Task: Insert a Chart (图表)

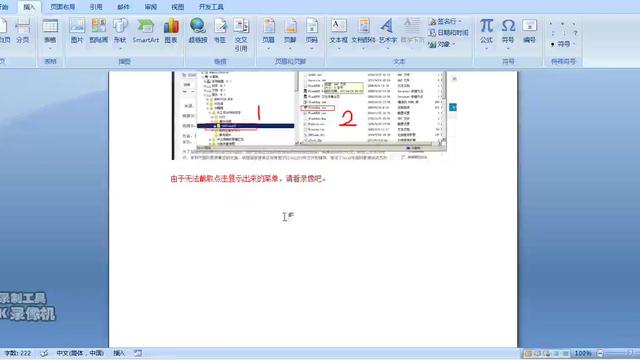Action: 171,31
